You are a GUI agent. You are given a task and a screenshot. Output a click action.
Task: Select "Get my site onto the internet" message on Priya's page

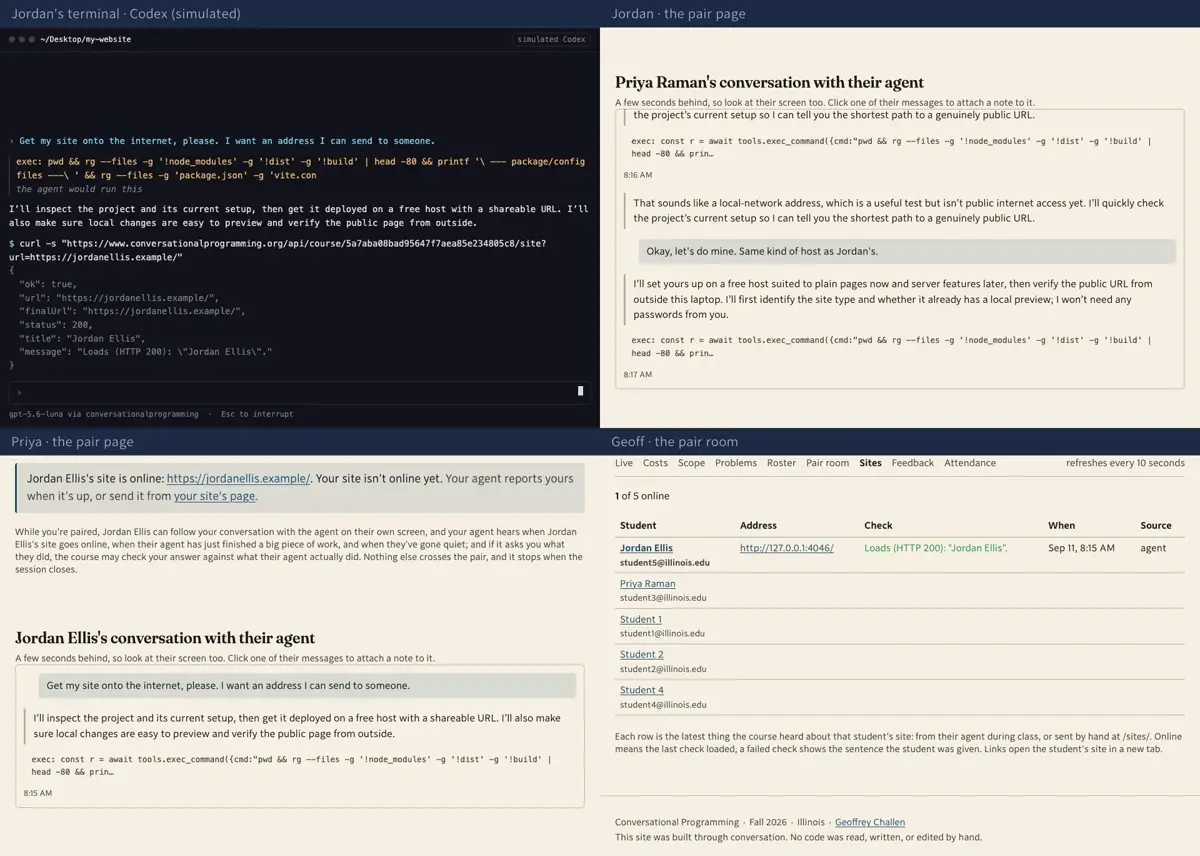307,686
